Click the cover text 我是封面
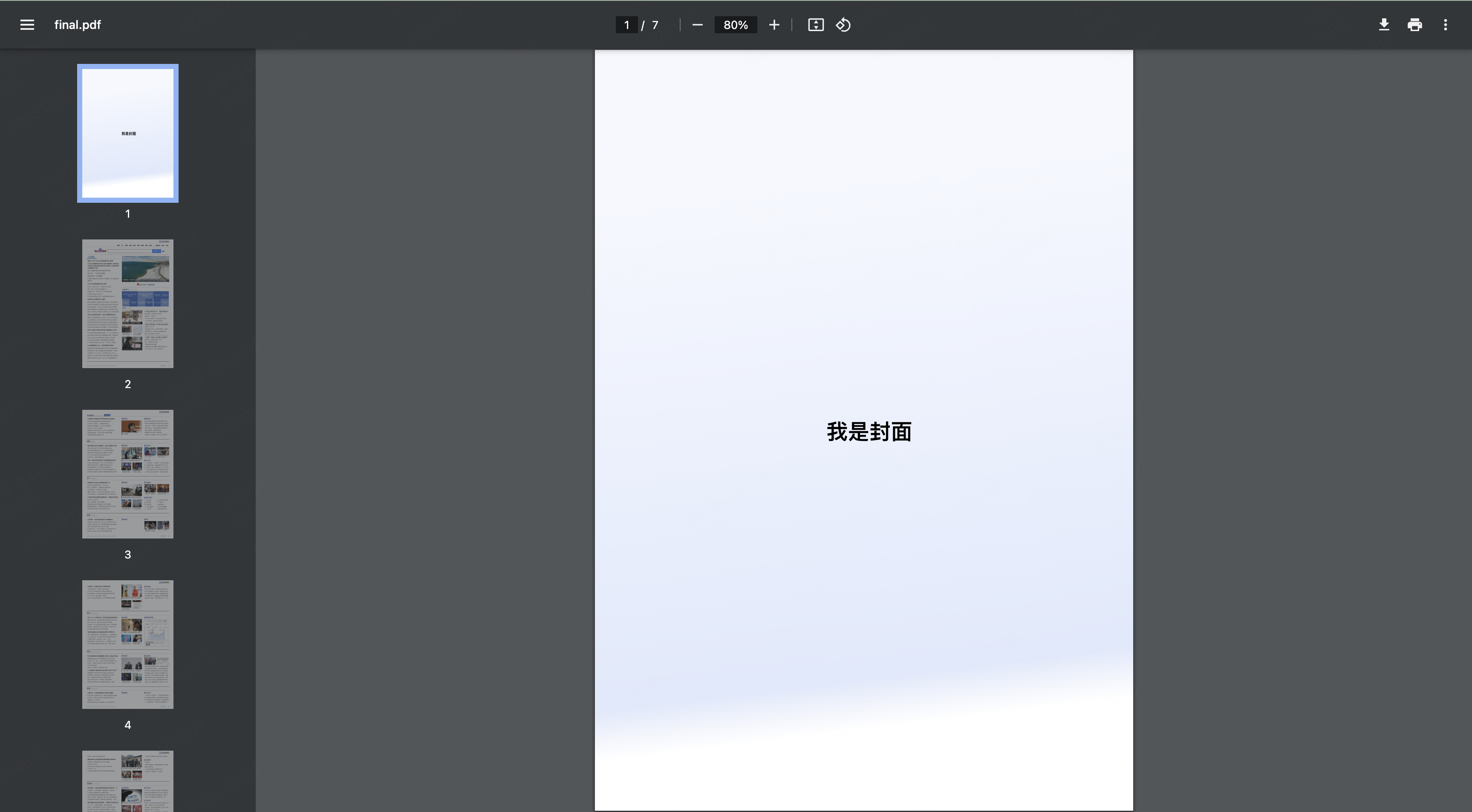The image size is (1472, 812). point(869,432)
